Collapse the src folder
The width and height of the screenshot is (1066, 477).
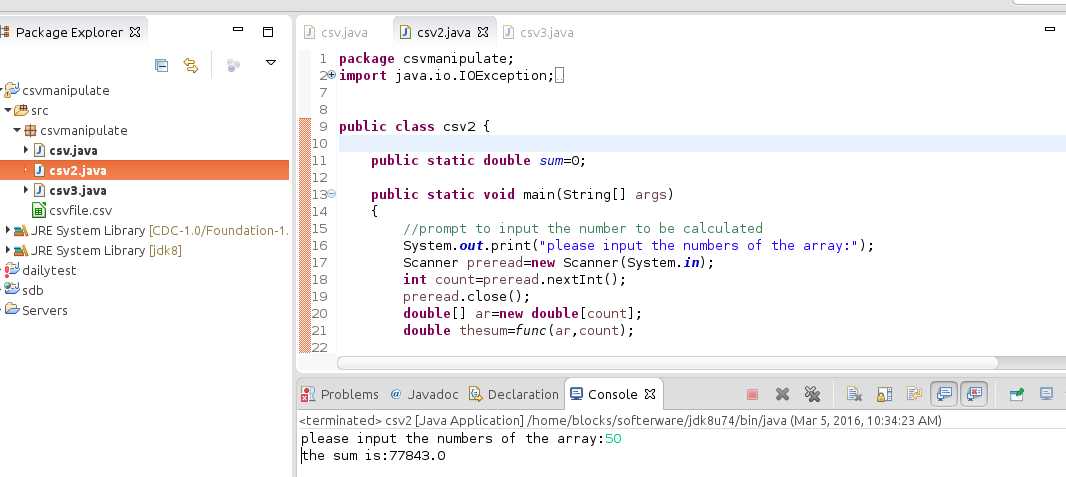click(x=7, y=110)
